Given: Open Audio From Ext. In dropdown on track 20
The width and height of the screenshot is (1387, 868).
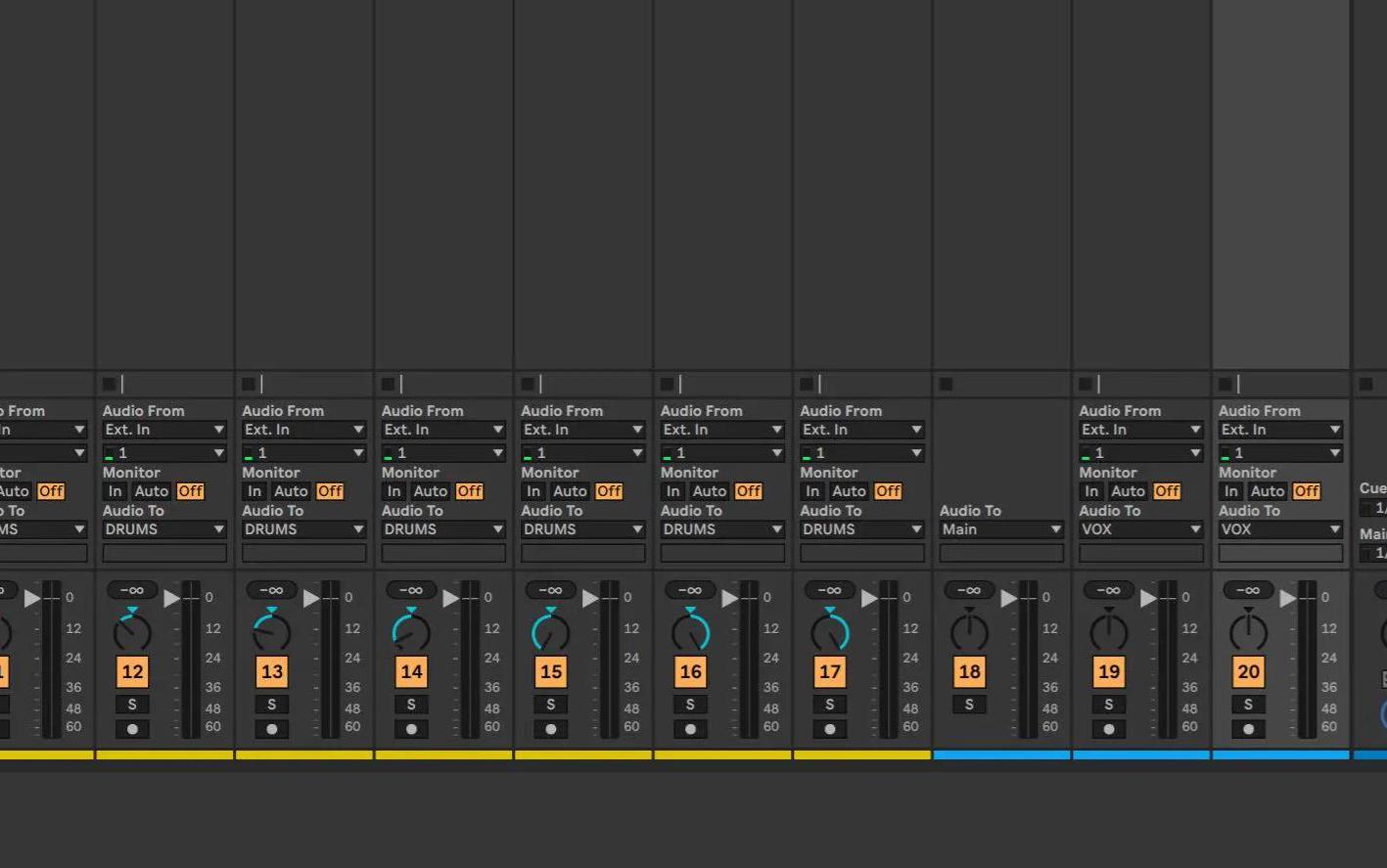Looking at the screenshot, I should pos(1280,430).
